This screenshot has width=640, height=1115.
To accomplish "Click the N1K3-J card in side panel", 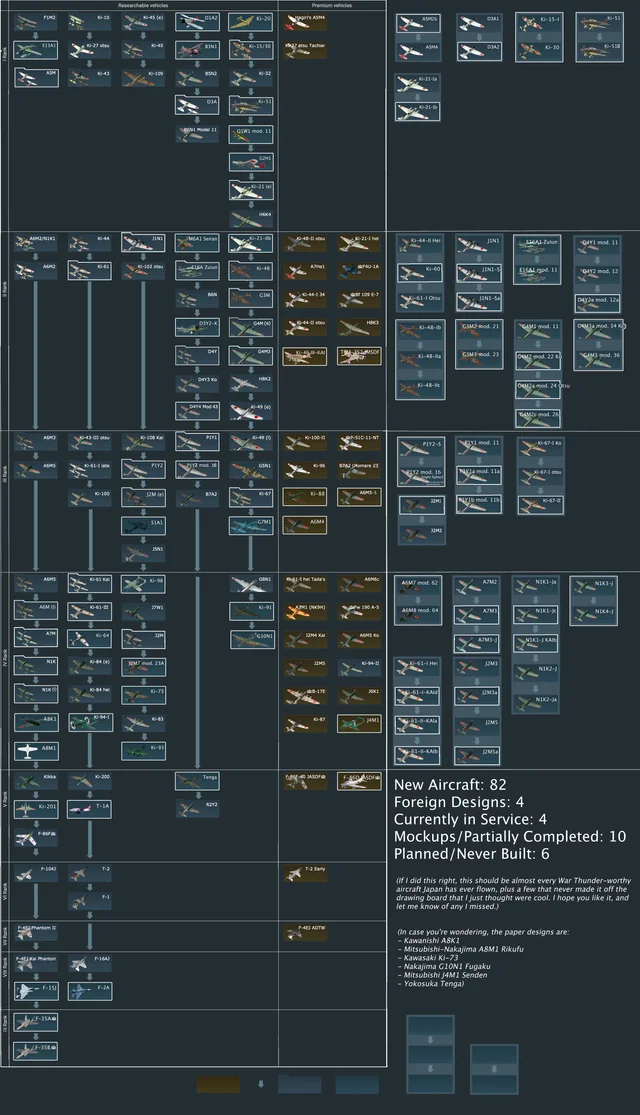I will coord(593,587).
